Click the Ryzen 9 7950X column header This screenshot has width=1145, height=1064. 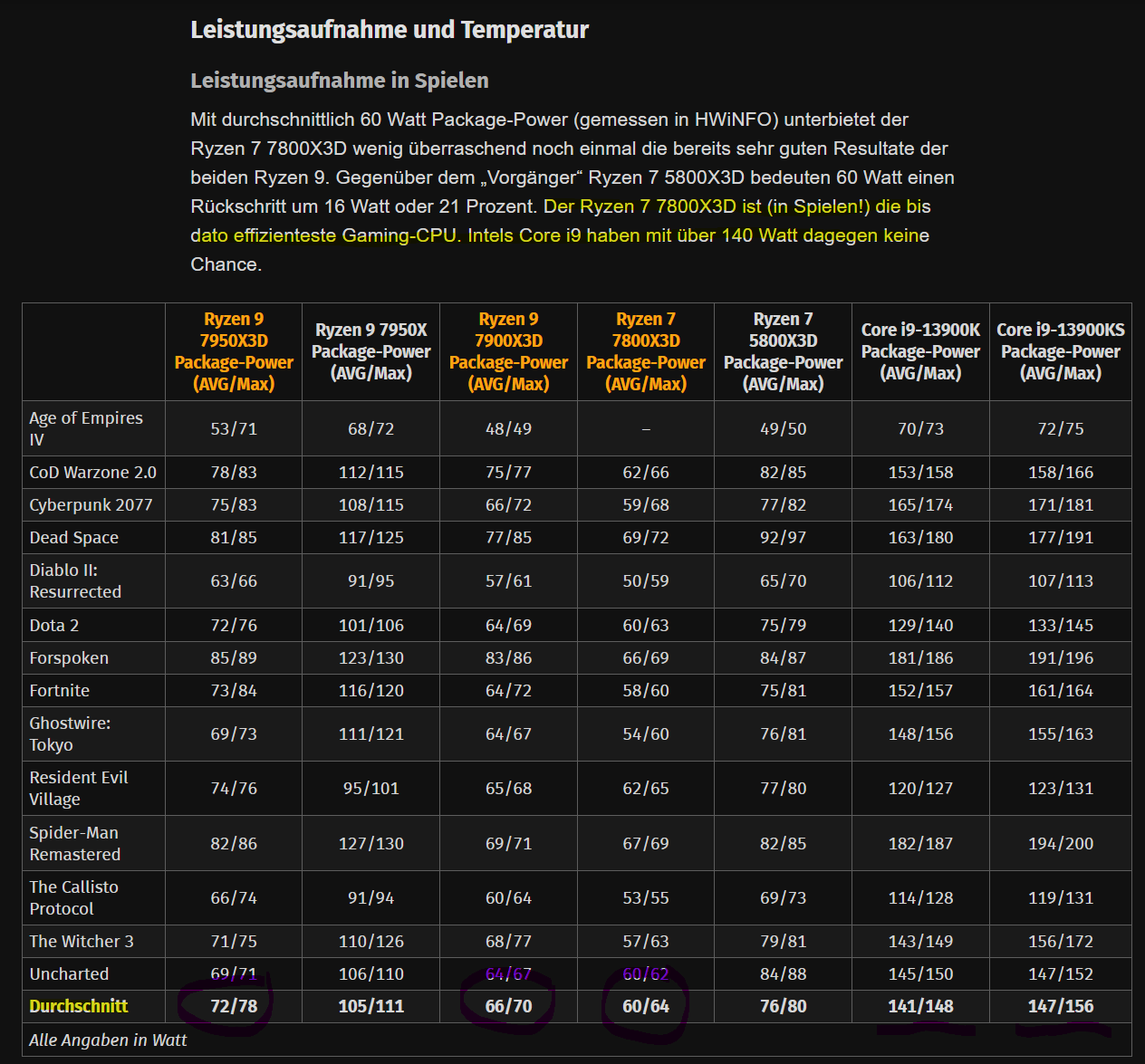point(371,351)
